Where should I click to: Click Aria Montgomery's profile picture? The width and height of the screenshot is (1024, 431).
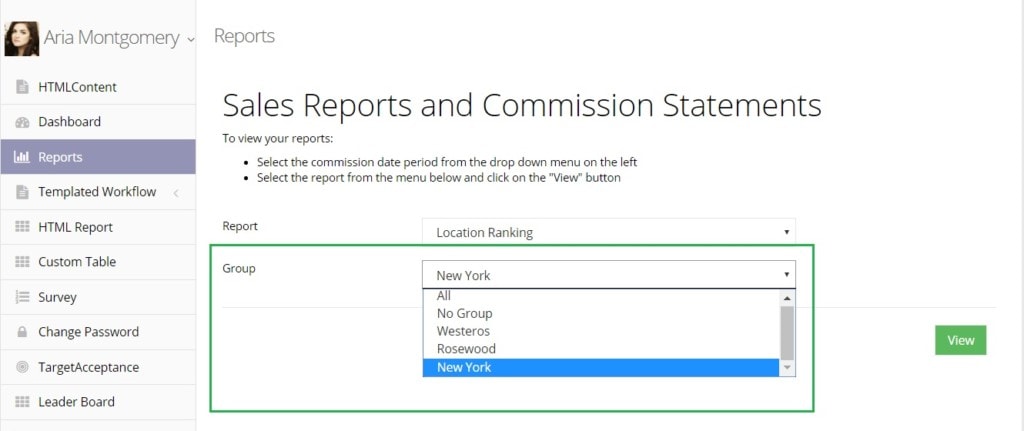(22, 39)
